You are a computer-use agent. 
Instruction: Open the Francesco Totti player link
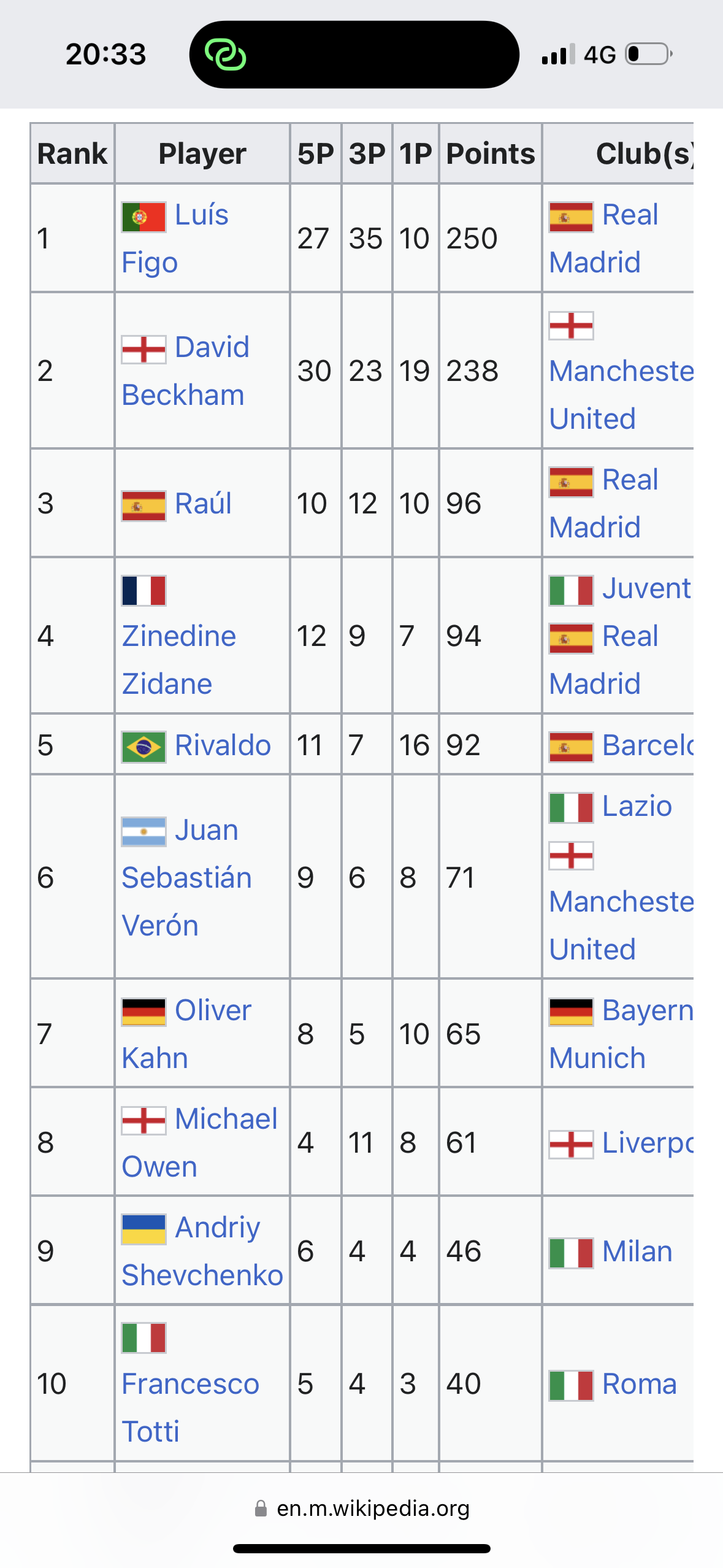click(190, 1407)
